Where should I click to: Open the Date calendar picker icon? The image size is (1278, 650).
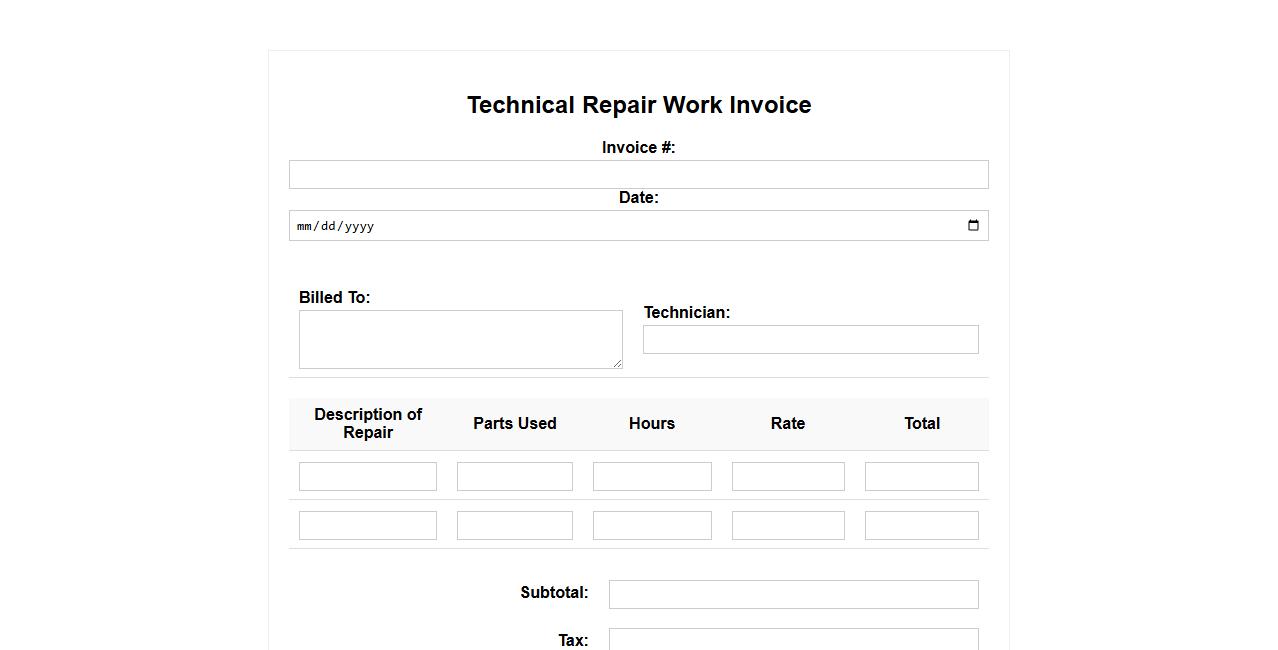(x=973, y=226)
